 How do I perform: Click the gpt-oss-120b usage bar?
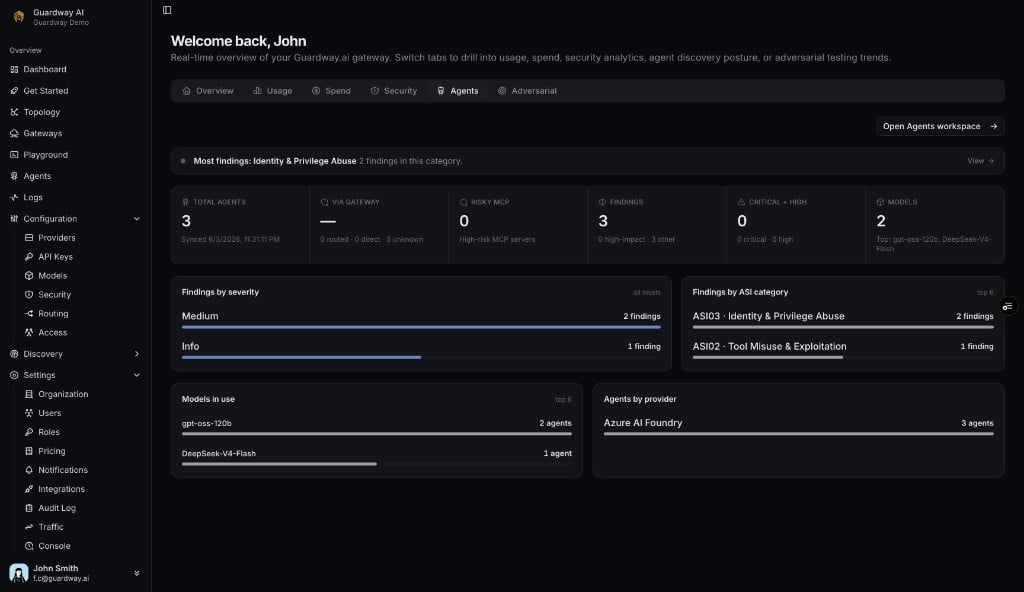pos(377,433)
